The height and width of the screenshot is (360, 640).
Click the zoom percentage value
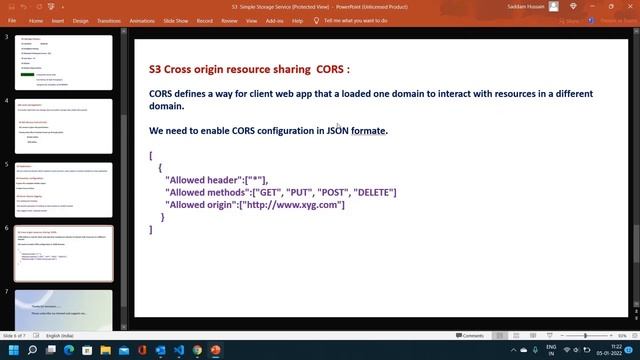[622, 336]
